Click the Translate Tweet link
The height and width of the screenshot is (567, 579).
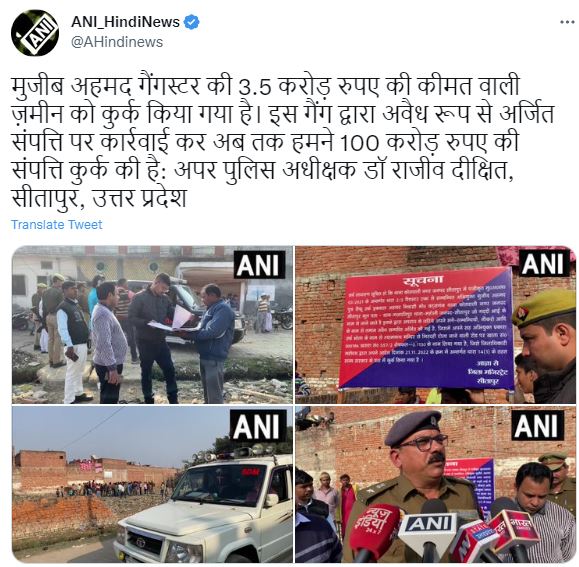(56, 225)
